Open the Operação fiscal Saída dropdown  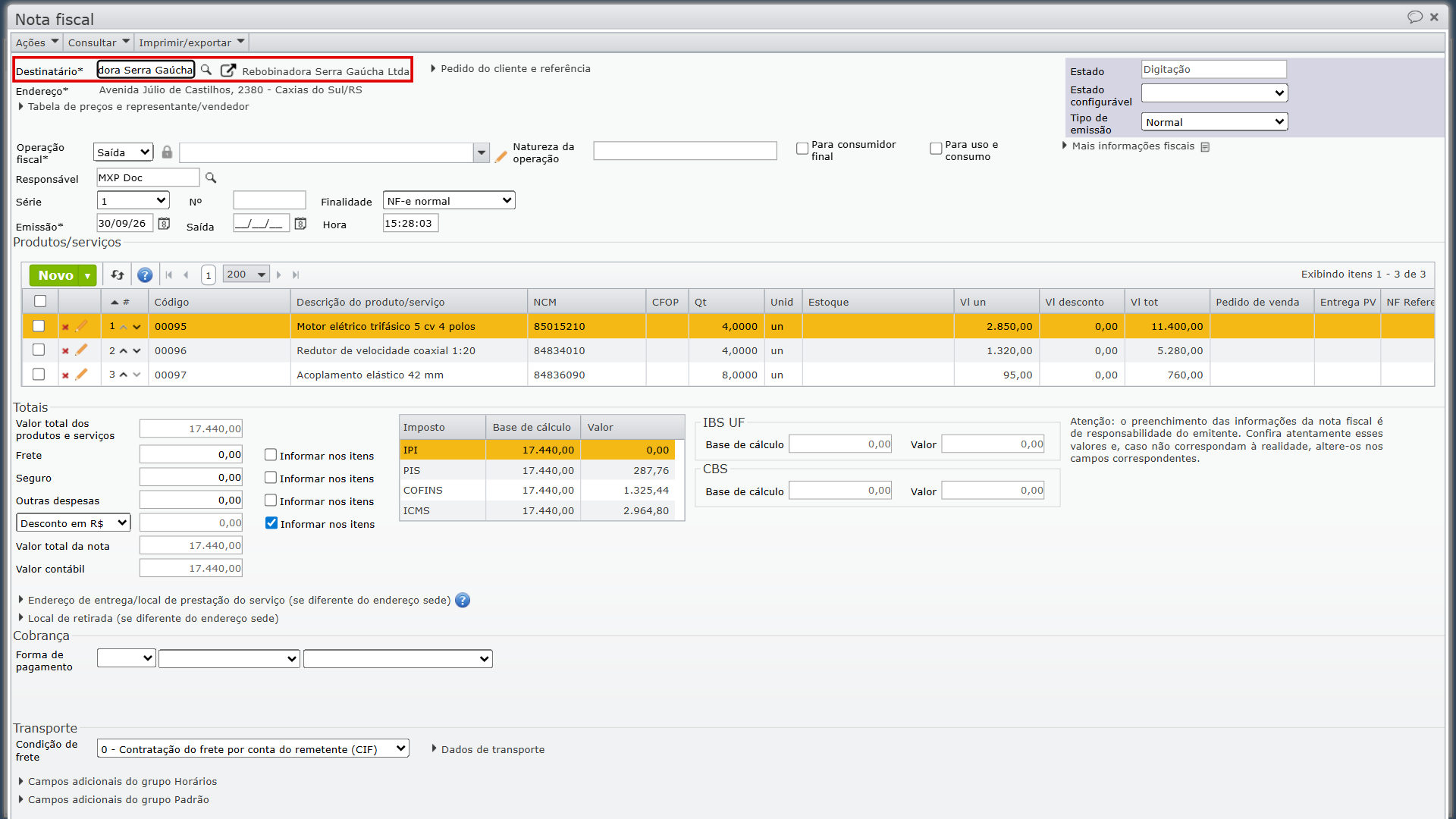[124, 152]
